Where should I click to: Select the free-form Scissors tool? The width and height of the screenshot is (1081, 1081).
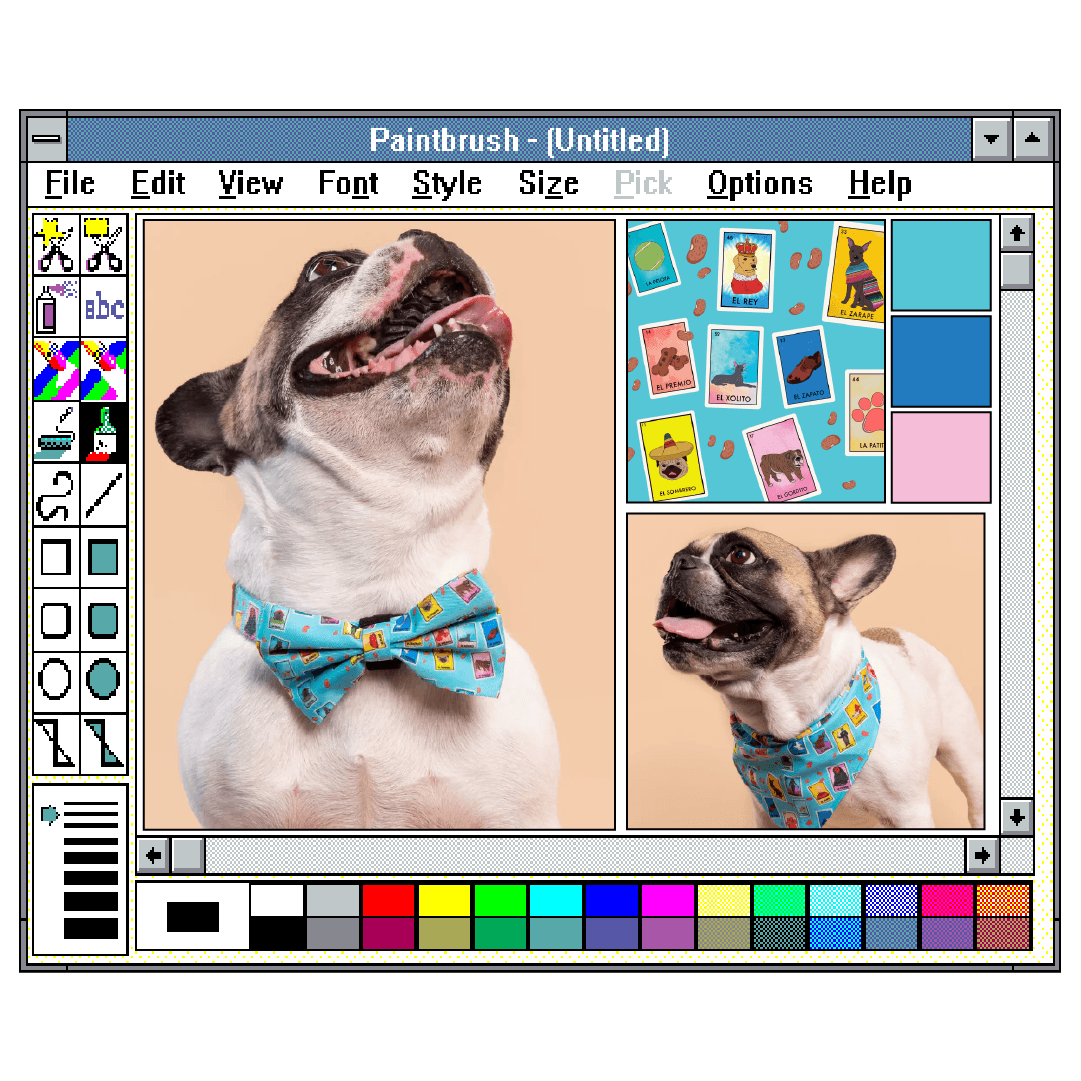[57, 245]
